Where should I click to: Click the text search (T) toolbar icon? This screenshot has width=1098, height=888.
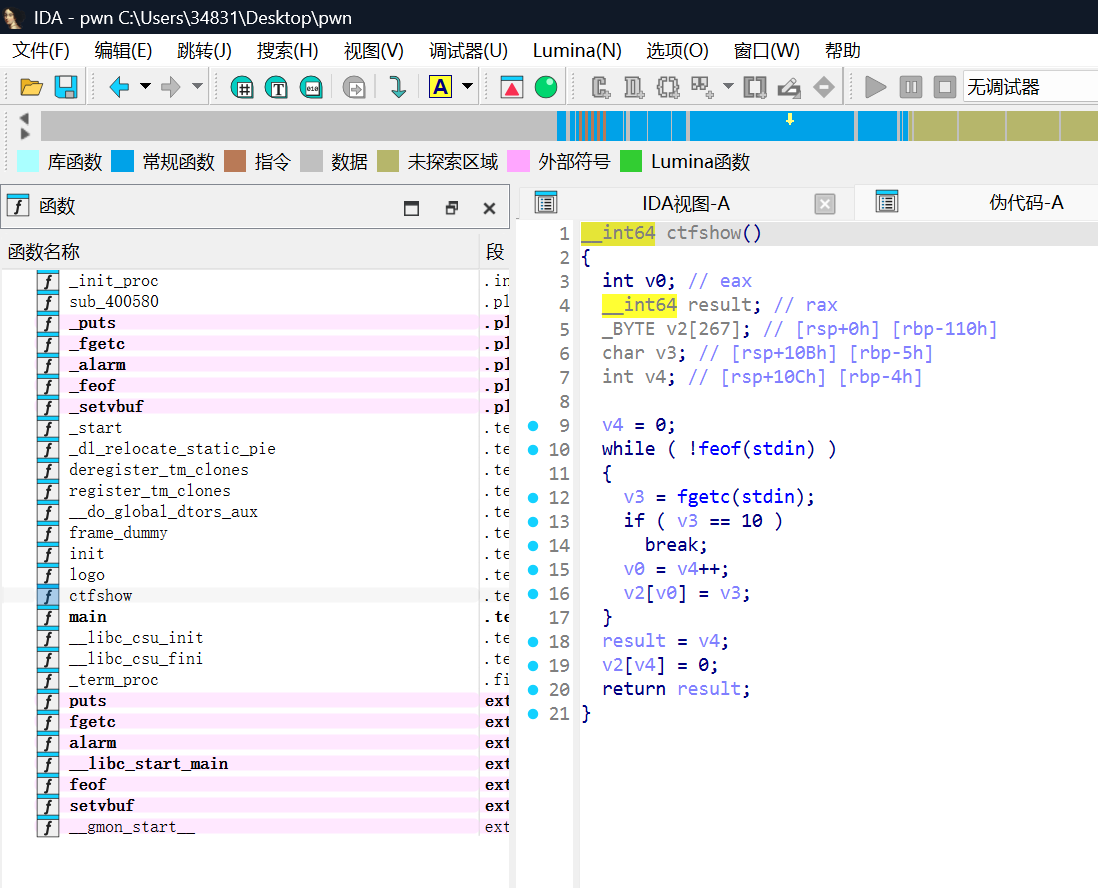click(277, 88)
